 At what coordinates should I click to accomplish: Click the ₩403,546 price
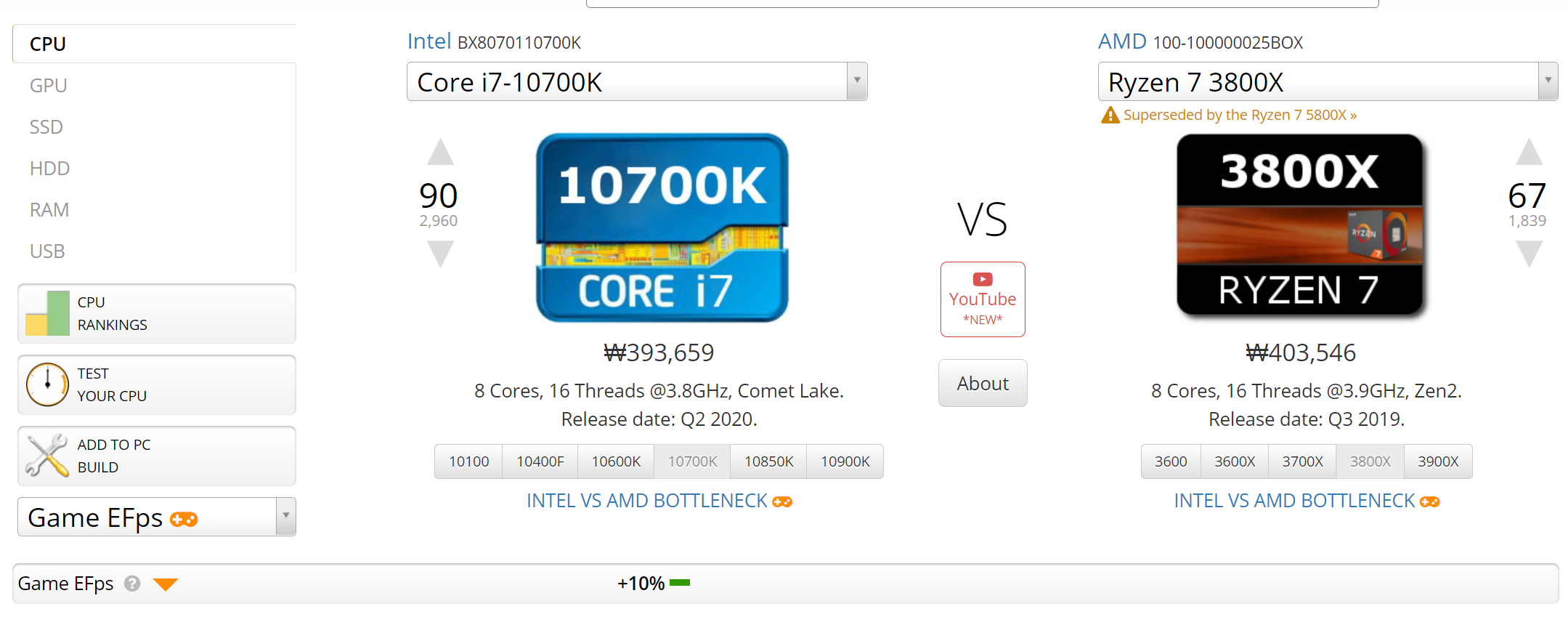click(1301, 352)
